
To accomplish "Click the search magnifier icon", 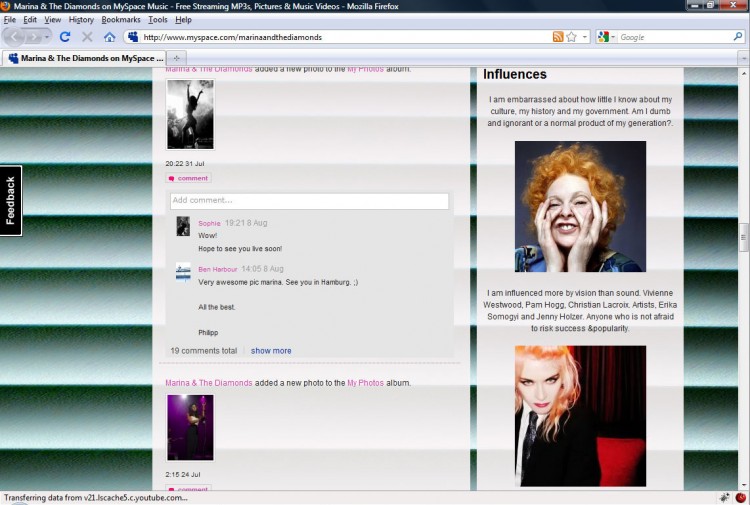I will pos(738,36).
